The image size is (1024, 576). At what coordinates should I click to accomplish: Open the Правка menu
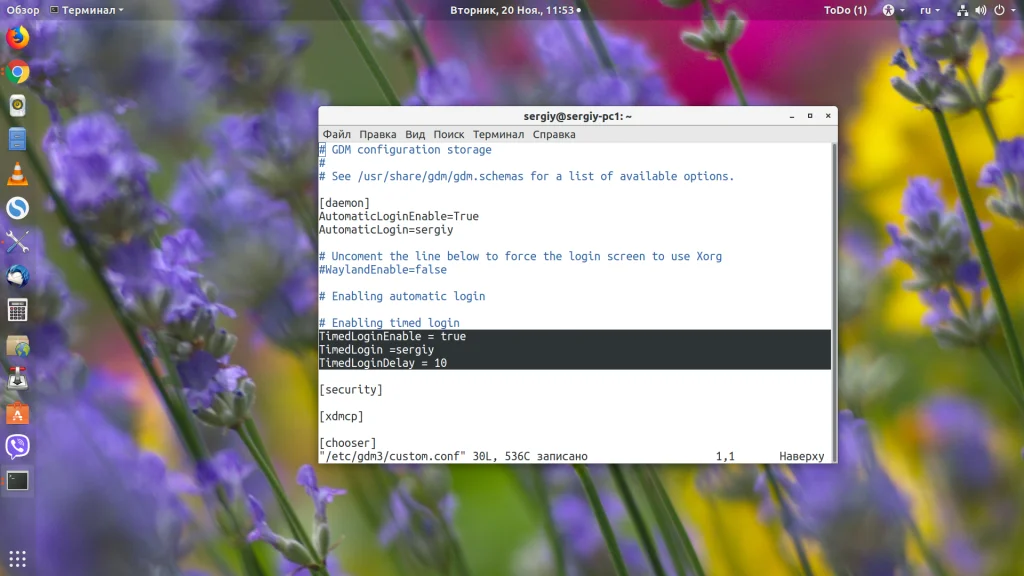(x=377, y=134)
